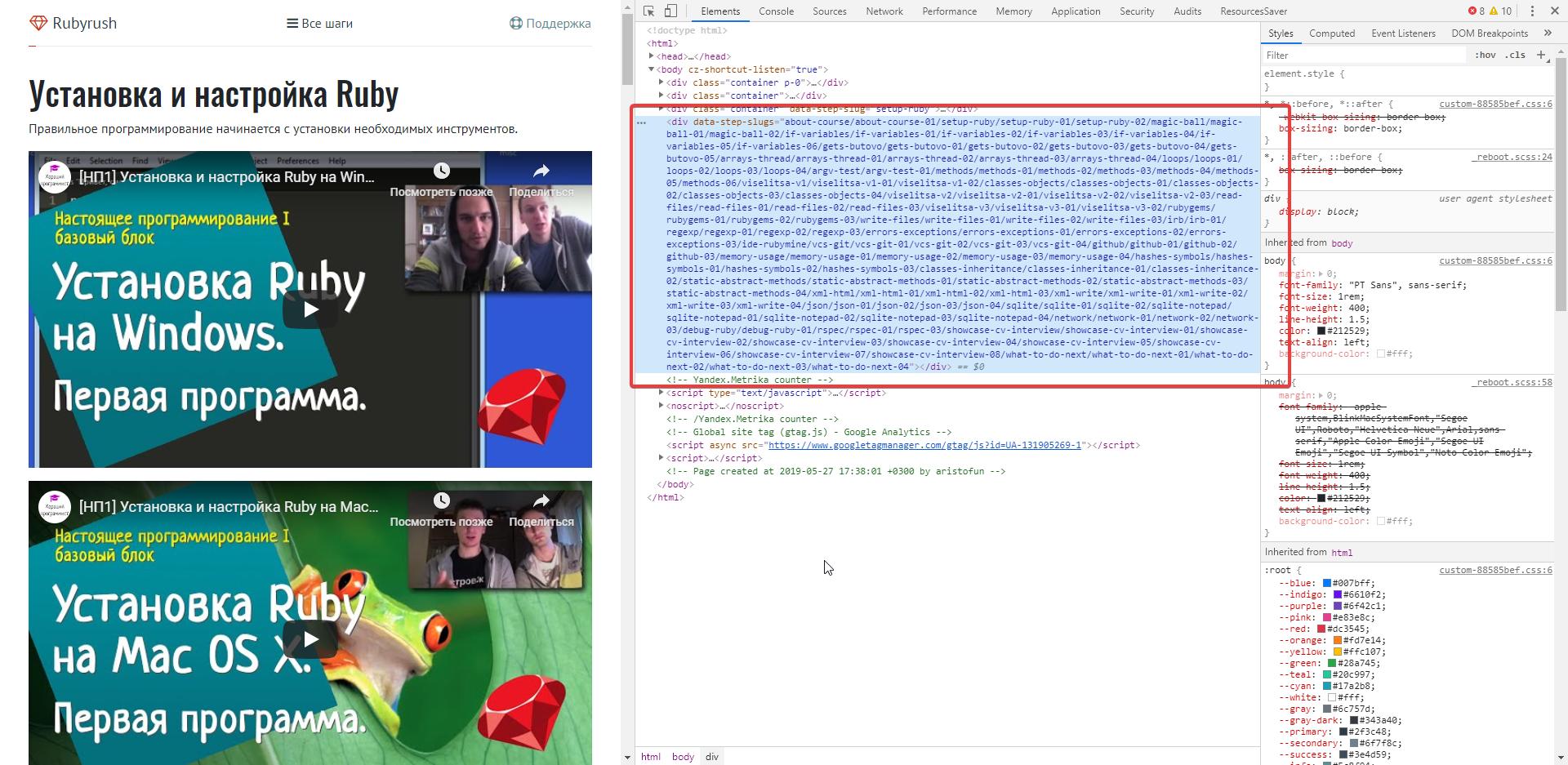Click channel avatar on Mac video
Image resolution: width=1568 pixels, height=765 pixels.
pos(55,507)
